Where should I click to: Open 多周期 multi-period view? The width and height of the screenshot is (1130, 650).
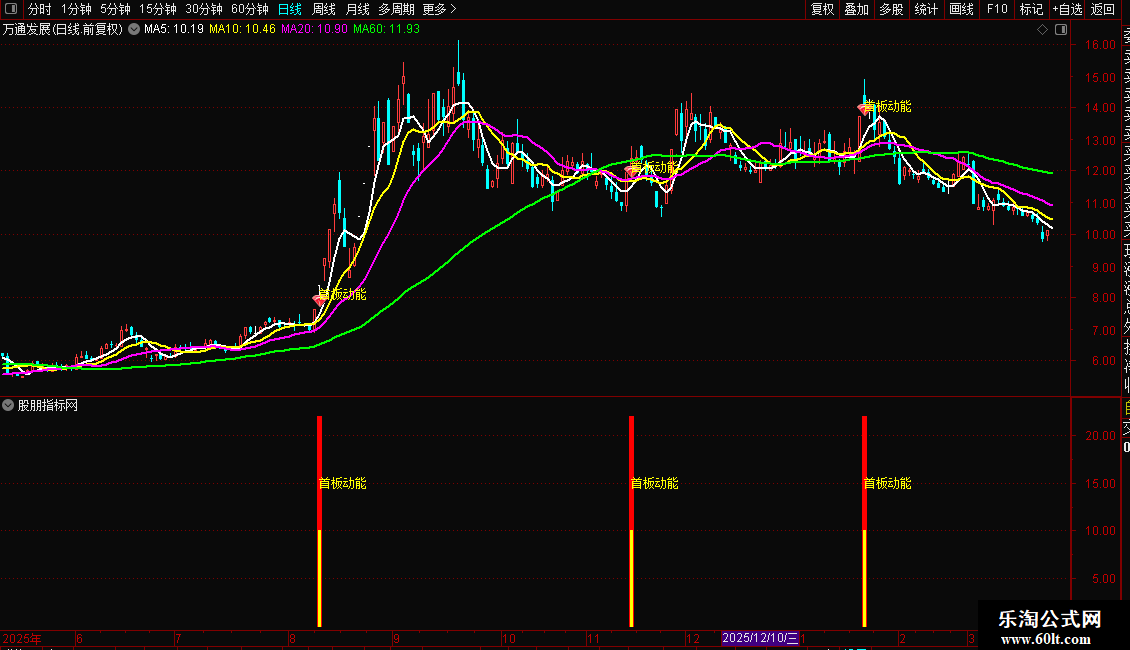pyautogui.click(x=396, y=9)
